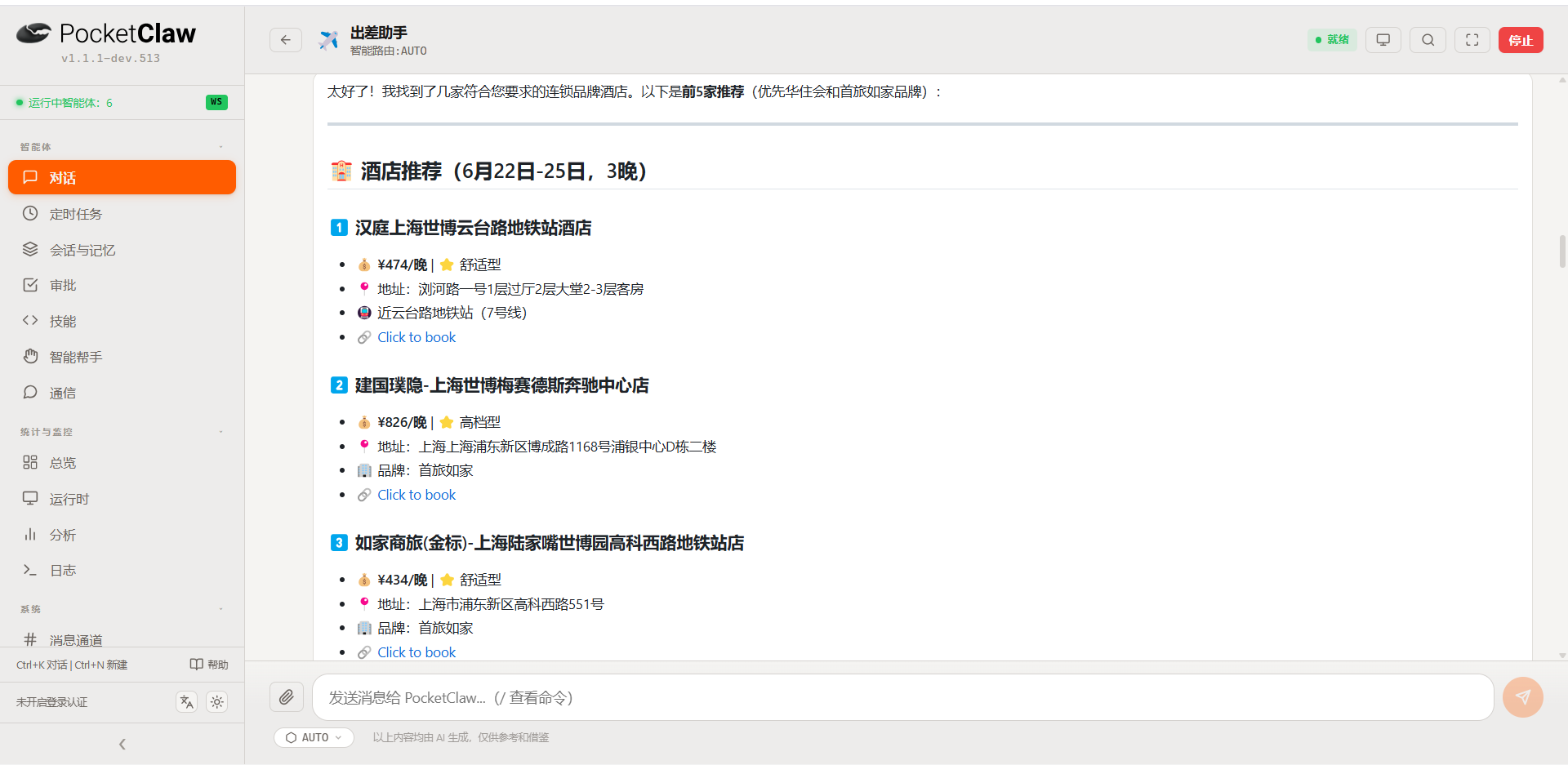
Task: Click the 近云台路地铁站（7号线）line
Action: pyautogui.click(x=452, y=313)
